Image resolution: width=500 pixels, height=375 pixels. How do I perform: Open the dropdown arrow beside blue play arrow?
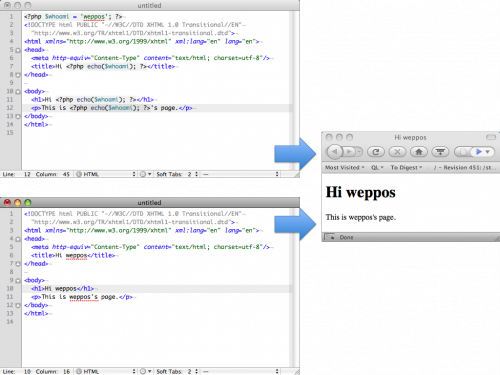(x=488, y=152)
